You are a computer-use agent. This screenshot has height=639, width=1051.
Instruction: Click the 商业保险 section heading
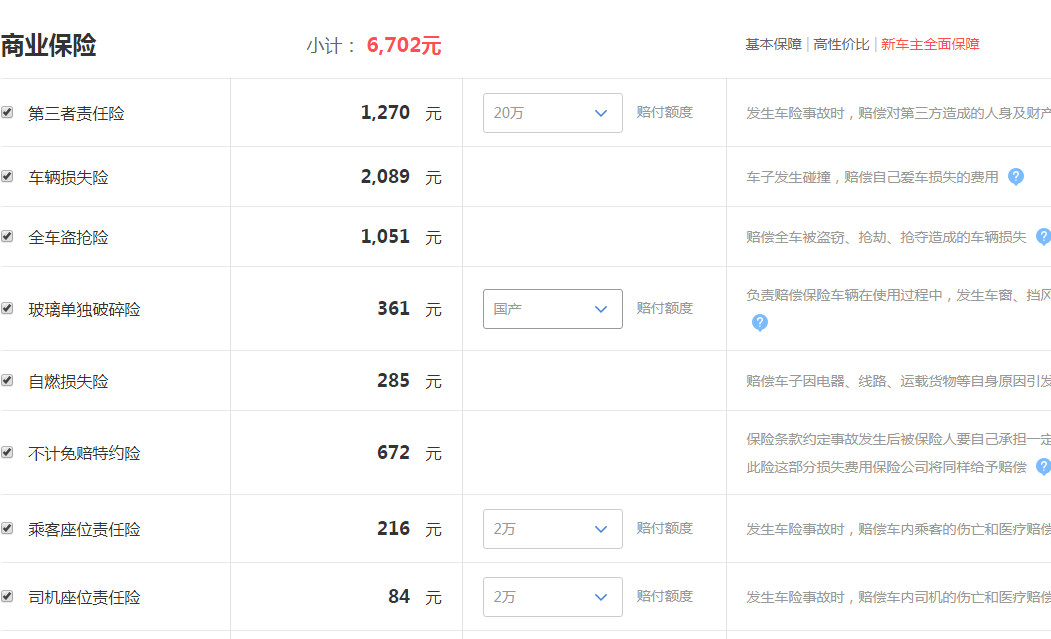[48, 46]
